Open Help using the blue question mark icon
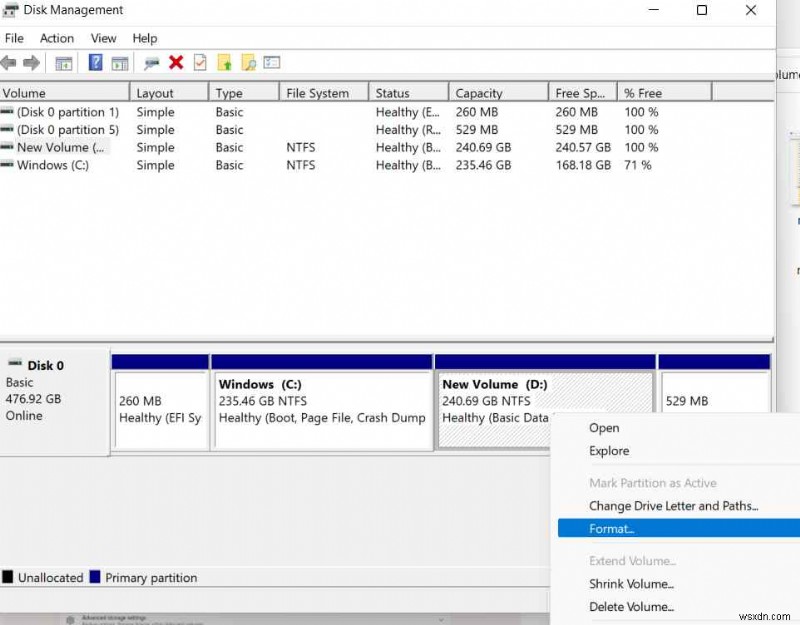The width and height of the screenshot is (800, 625). coord(95,62)
